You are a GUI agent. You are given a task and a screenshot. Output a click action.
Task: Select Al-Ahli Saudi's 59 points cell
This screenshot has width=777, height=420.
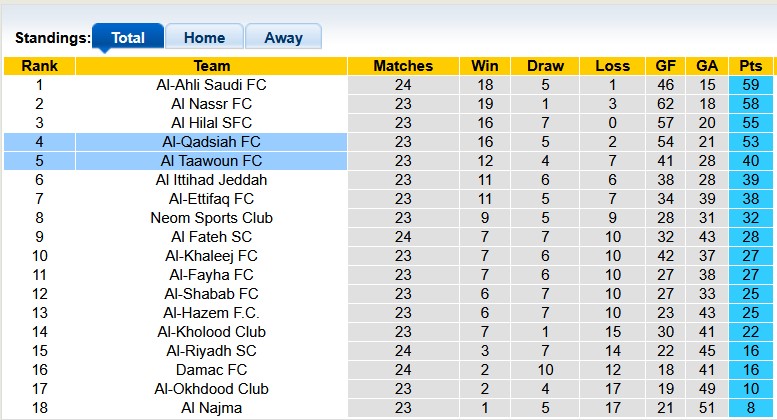point(750,85)
